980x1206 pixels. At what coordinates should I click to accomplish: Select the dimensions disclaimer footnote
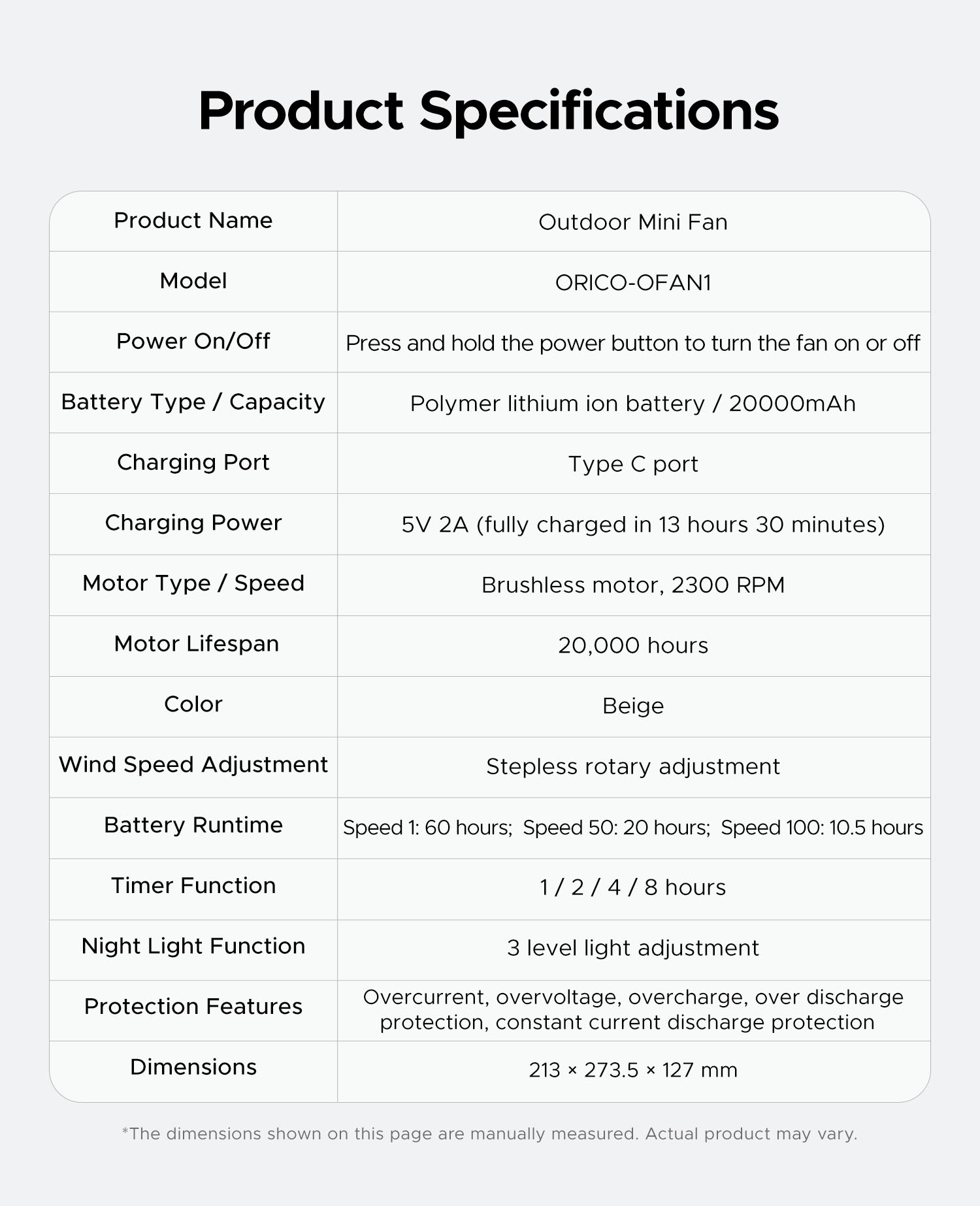coord(489,1133)
